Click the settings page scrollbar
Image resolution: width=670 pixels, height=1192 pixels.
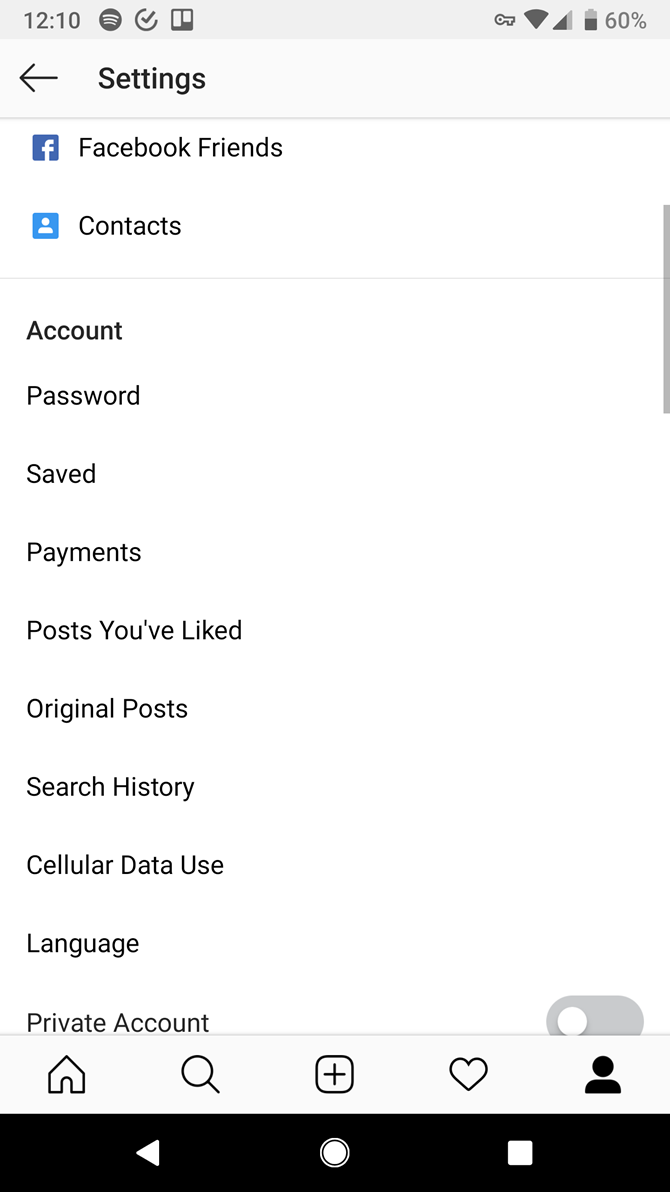[666, 308]
